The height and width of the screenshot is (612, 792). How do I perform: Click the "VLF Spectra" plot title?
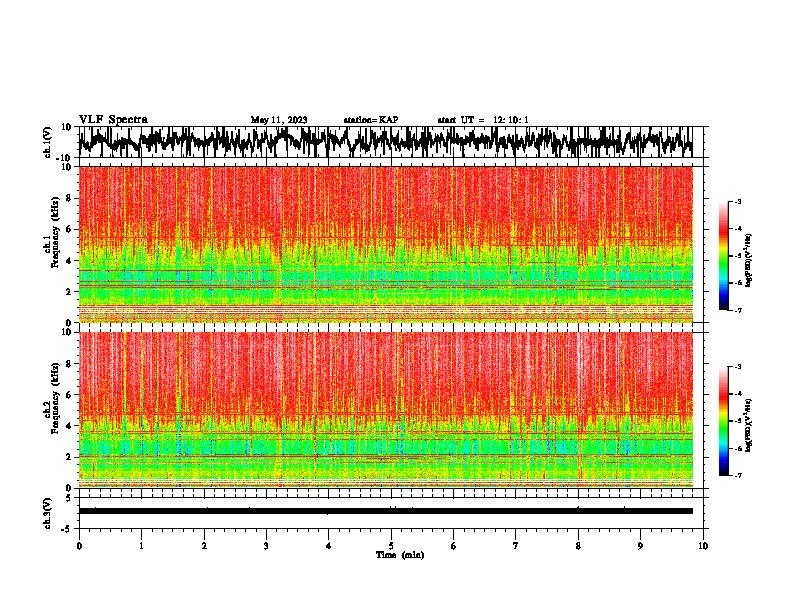[x=113, y=120]
